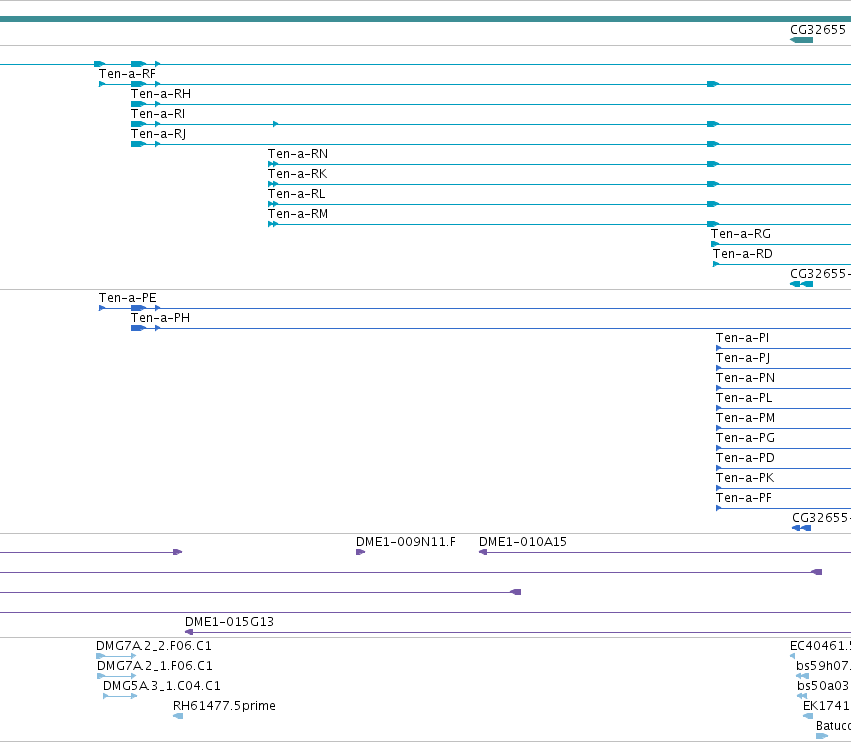Screen dimensions: 851x742
Task: Click the Ten-a-RJ starting exon block
Action: point(138,144)
